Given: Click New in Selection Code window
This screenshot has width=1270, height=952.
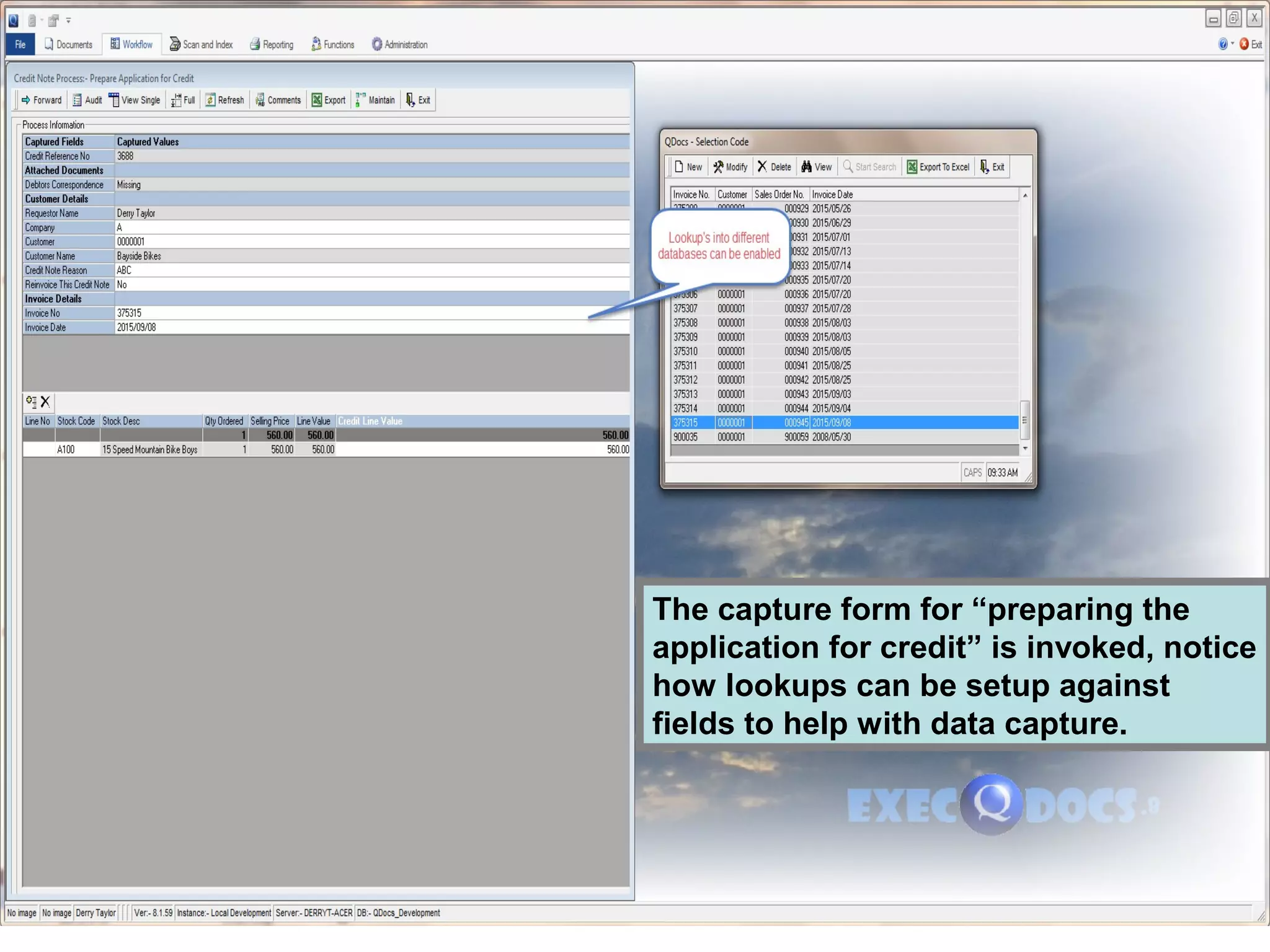Looking at the screenshot, I should [x=688, y=167].
